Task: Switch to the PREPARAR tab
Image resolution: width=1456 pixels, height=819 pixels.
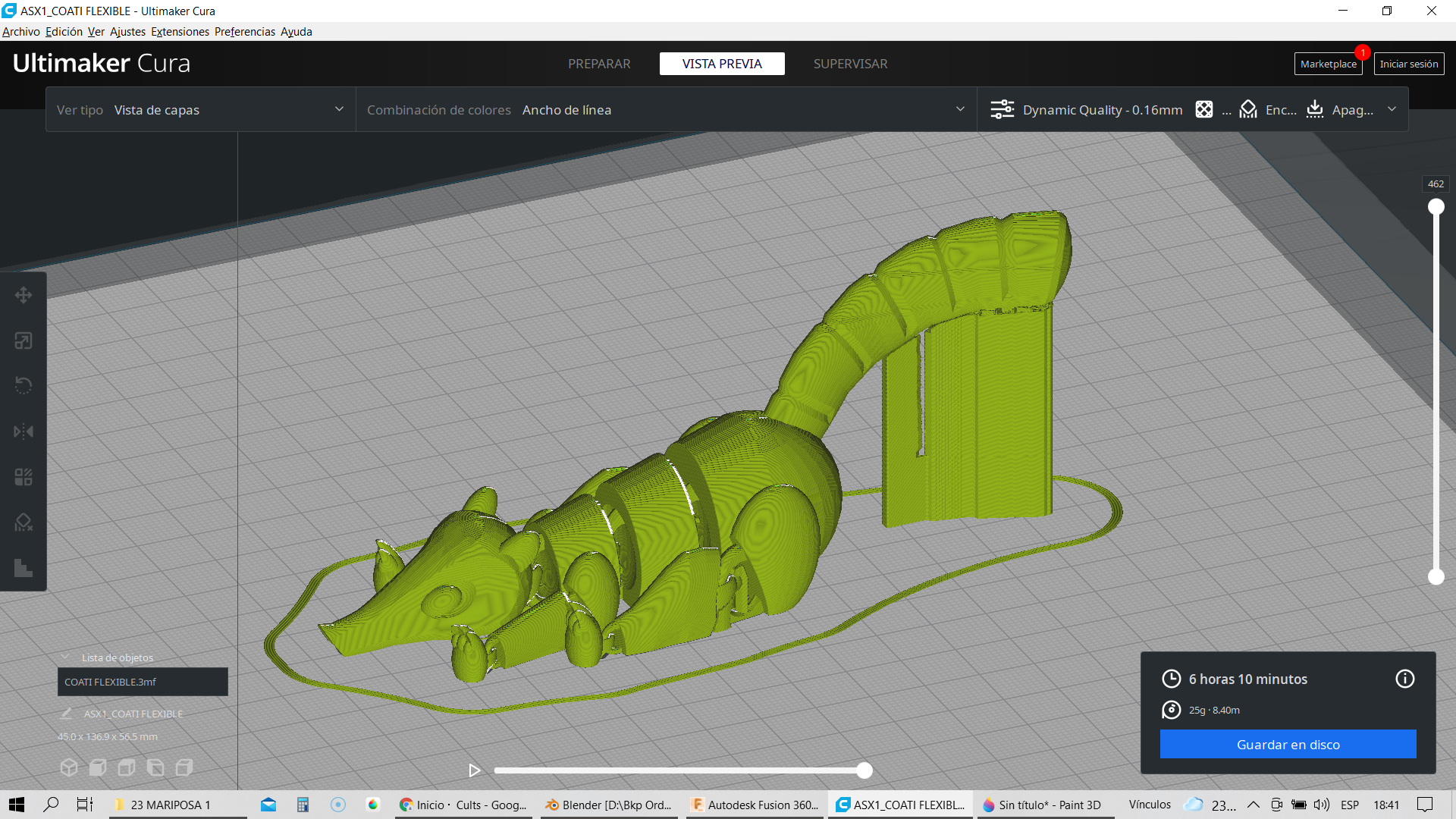Action: pyautogui.click(x=599, y=64)
